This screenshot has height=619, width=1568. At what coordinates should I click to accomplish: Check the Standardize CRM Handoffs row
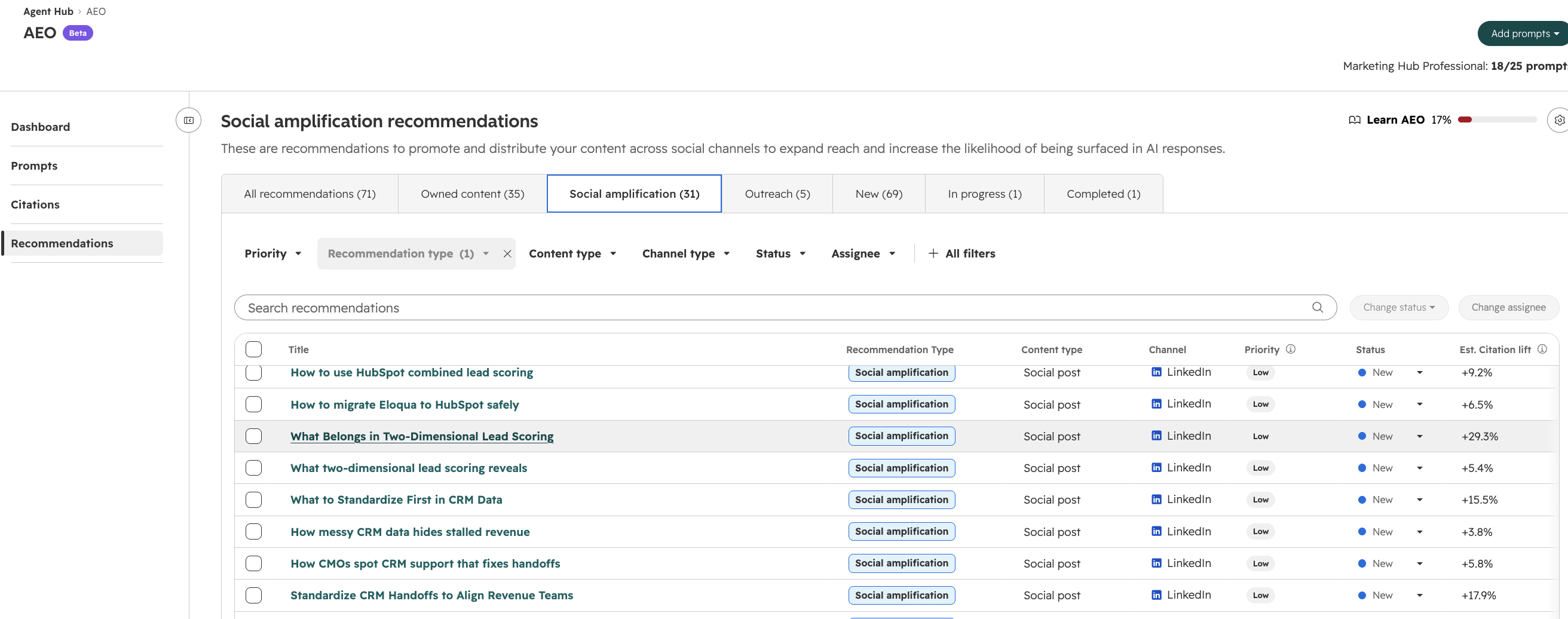[x=254, y=595]
